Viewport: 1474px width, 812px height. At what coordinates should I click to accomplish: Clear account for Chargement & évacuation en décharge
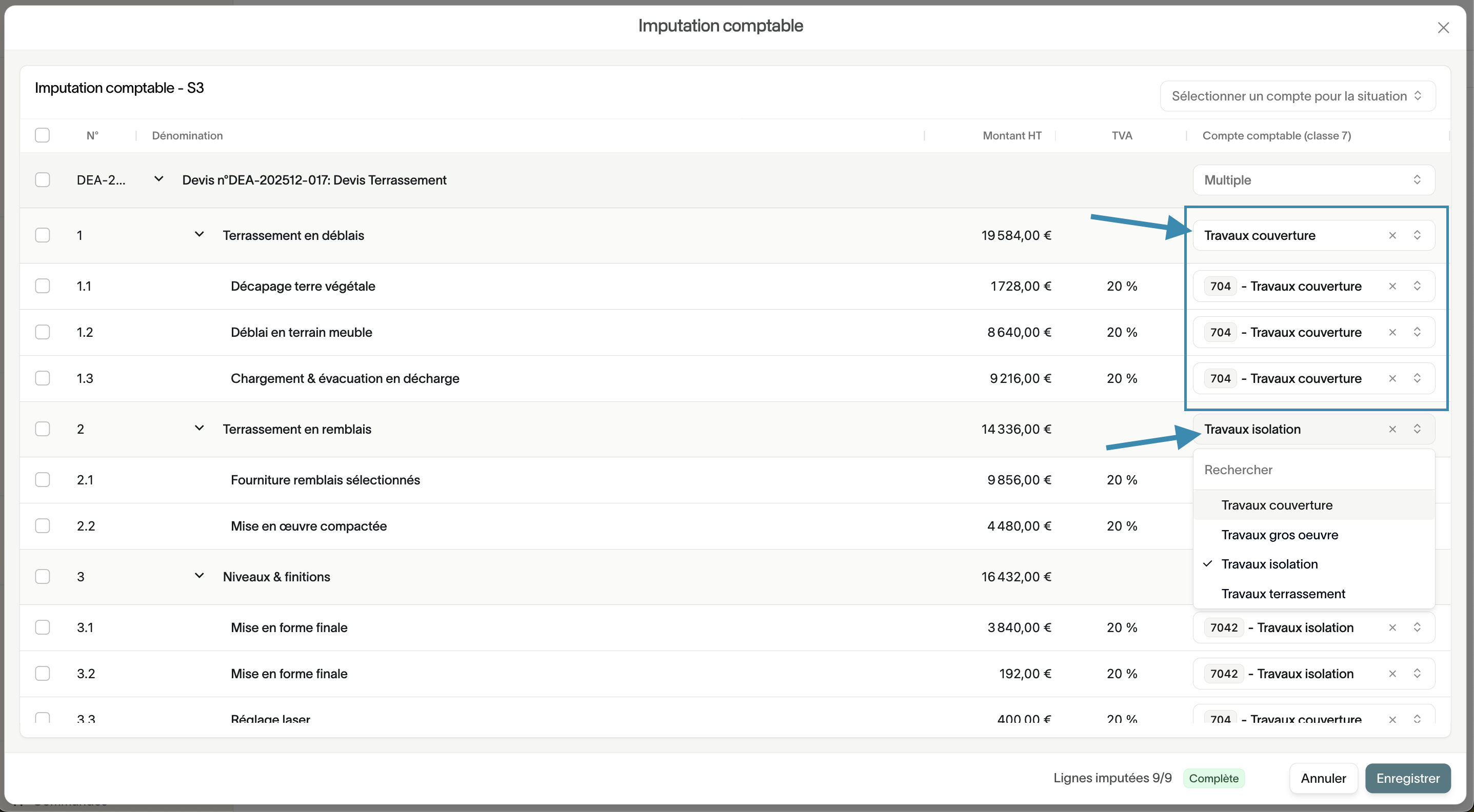[1392, 378]
